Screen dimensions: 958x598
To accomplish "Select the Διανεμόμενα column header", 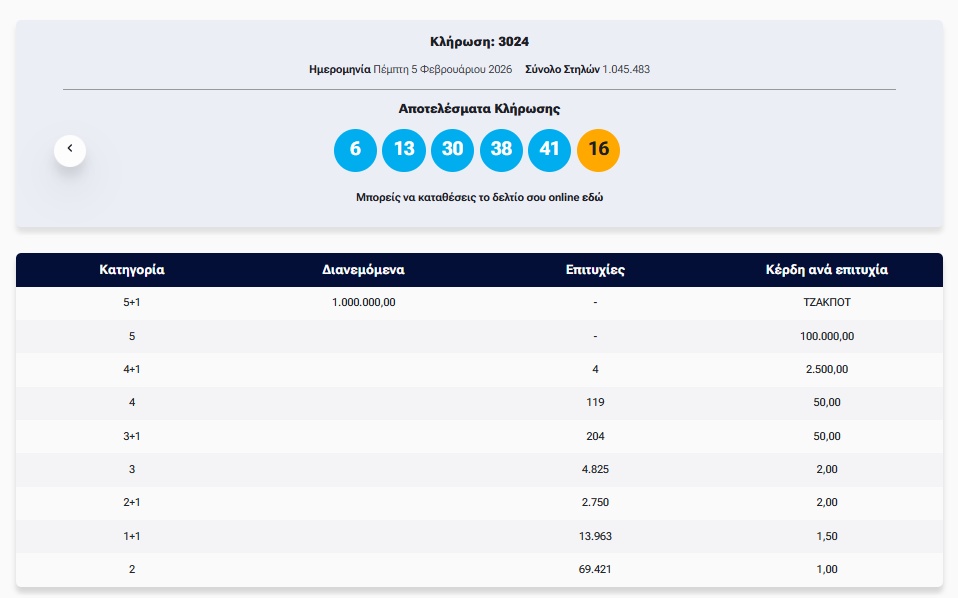I will point(363,270).
